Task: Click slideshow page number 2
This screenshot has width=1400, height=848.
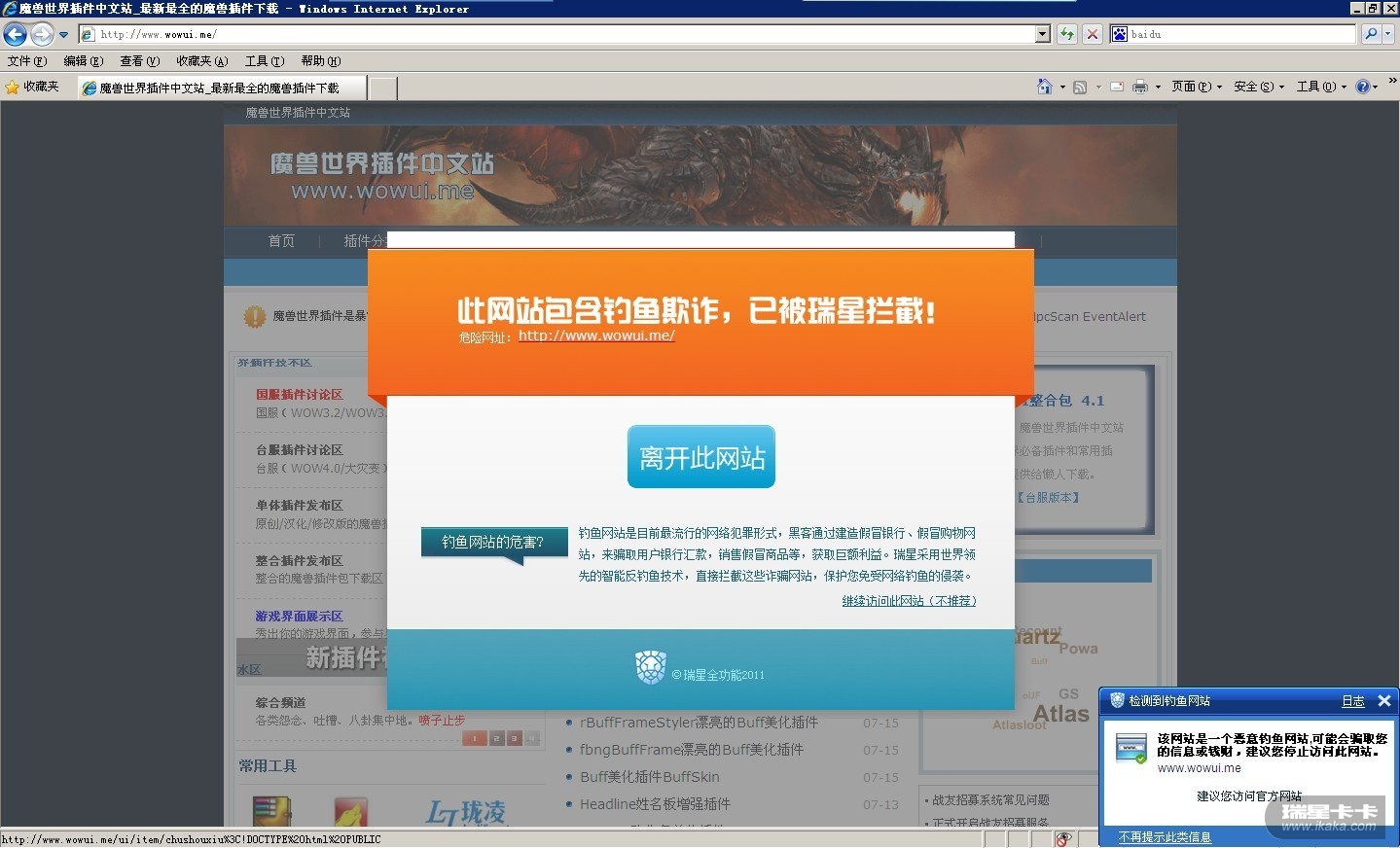Action: click(x=496, y=739)
